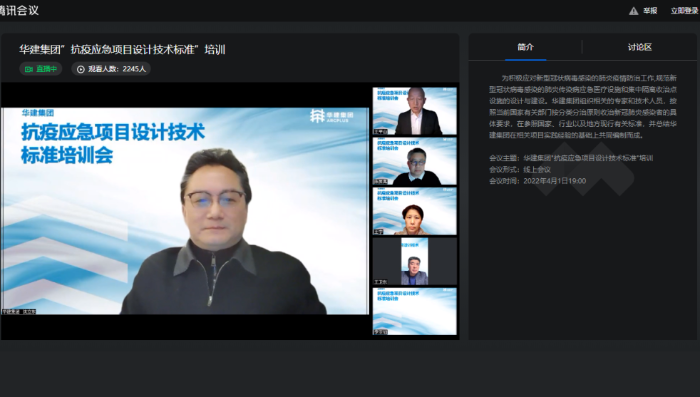Image resolution: width=700 pixels, height=397 pixels.
Task: Click the main speaker name label at the bottom left of the video
Action: (19, 311)
